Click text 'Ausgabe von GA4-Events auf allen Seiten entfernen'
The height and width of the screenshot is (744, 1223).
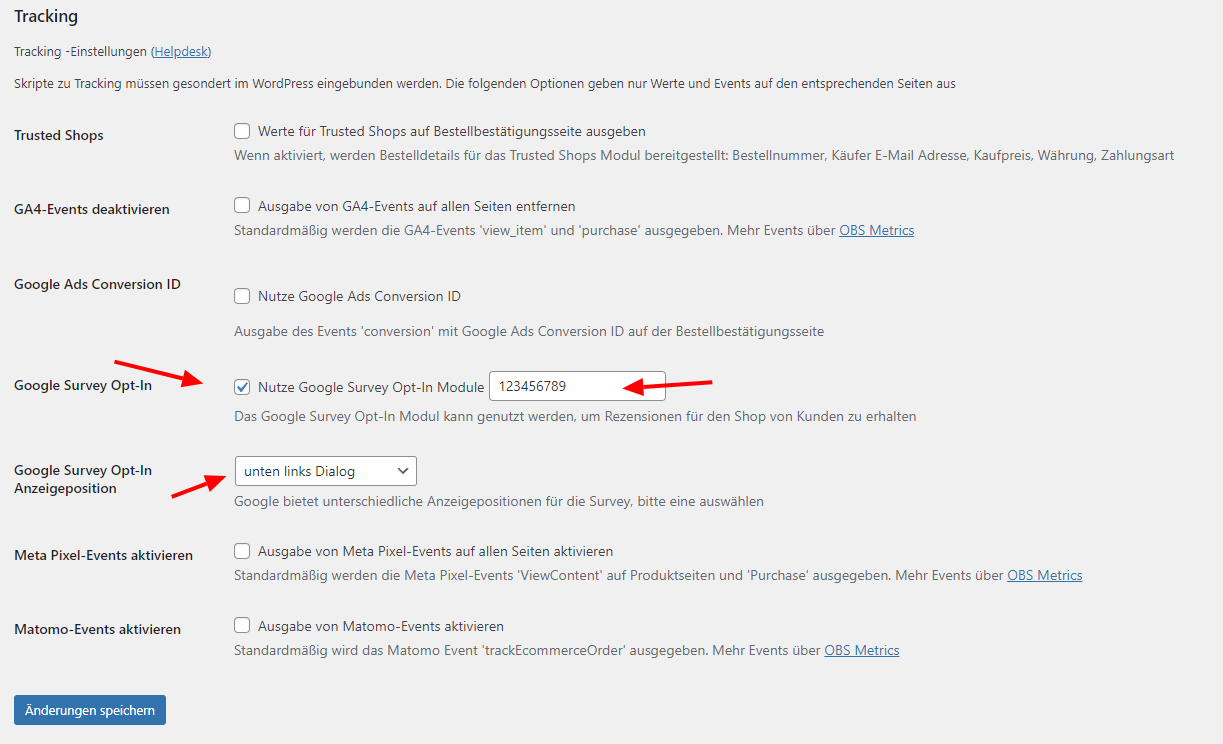tap(416, 206)
